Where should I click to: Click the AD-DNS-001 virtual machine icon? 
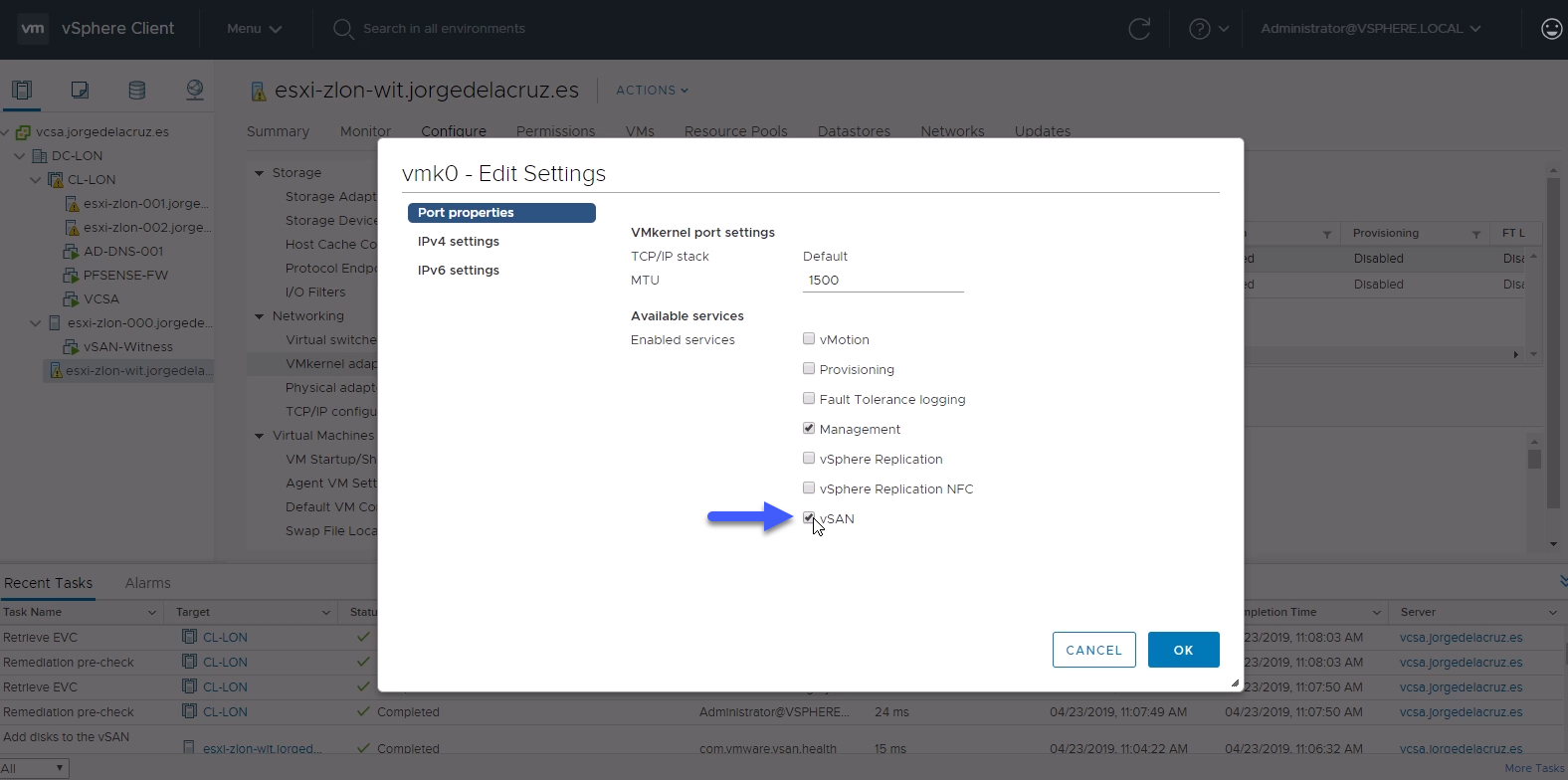pyautogui.click(x=72, y=252)
